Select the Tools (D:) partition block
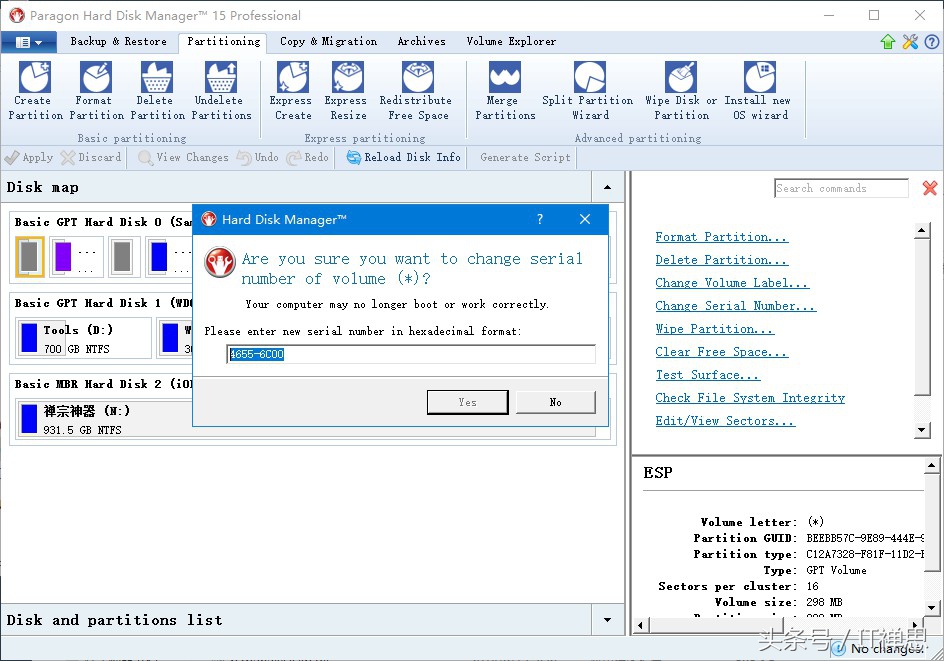Screen dimensions: 944x661 84,338
